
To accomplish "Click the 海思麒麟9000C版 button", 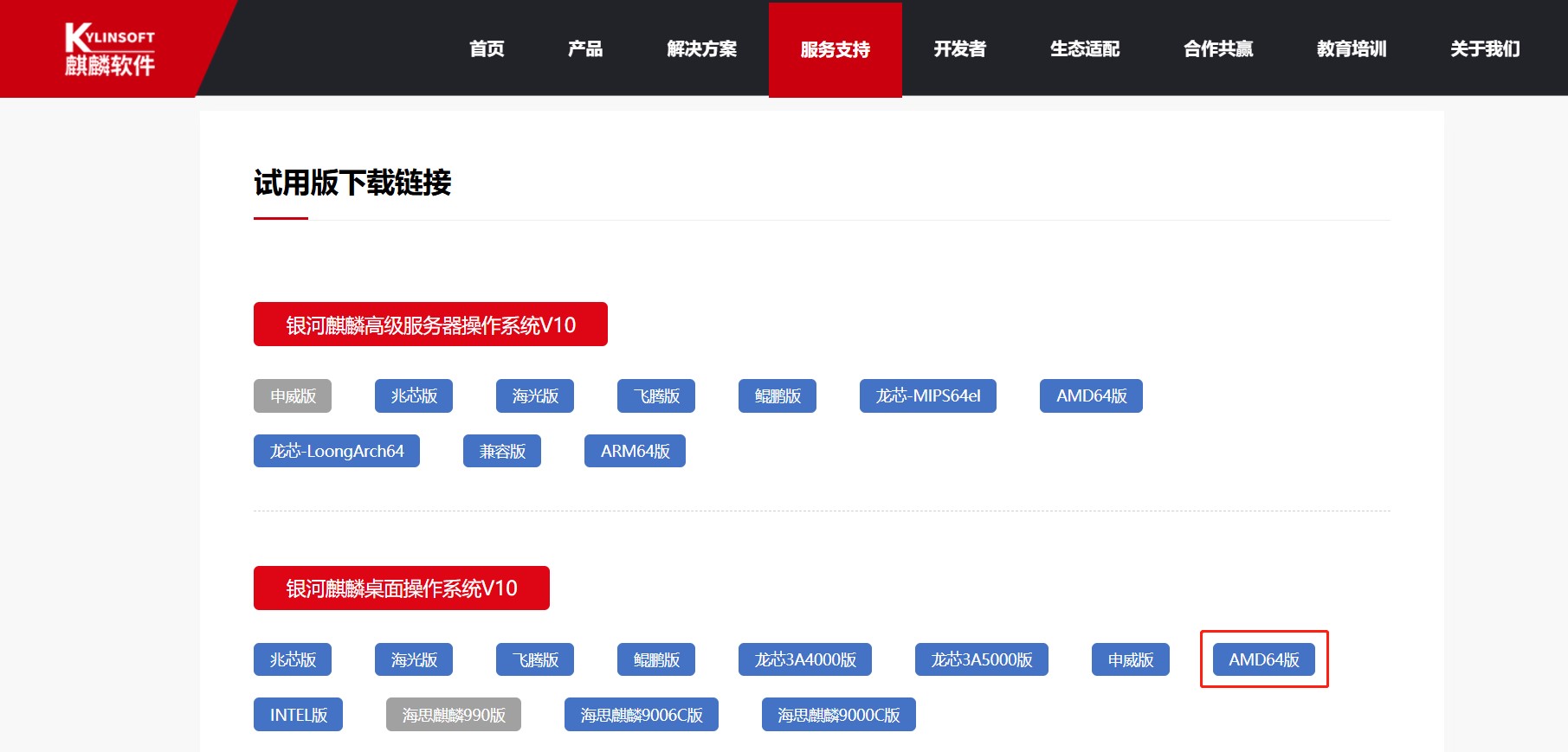I will 839,715.
